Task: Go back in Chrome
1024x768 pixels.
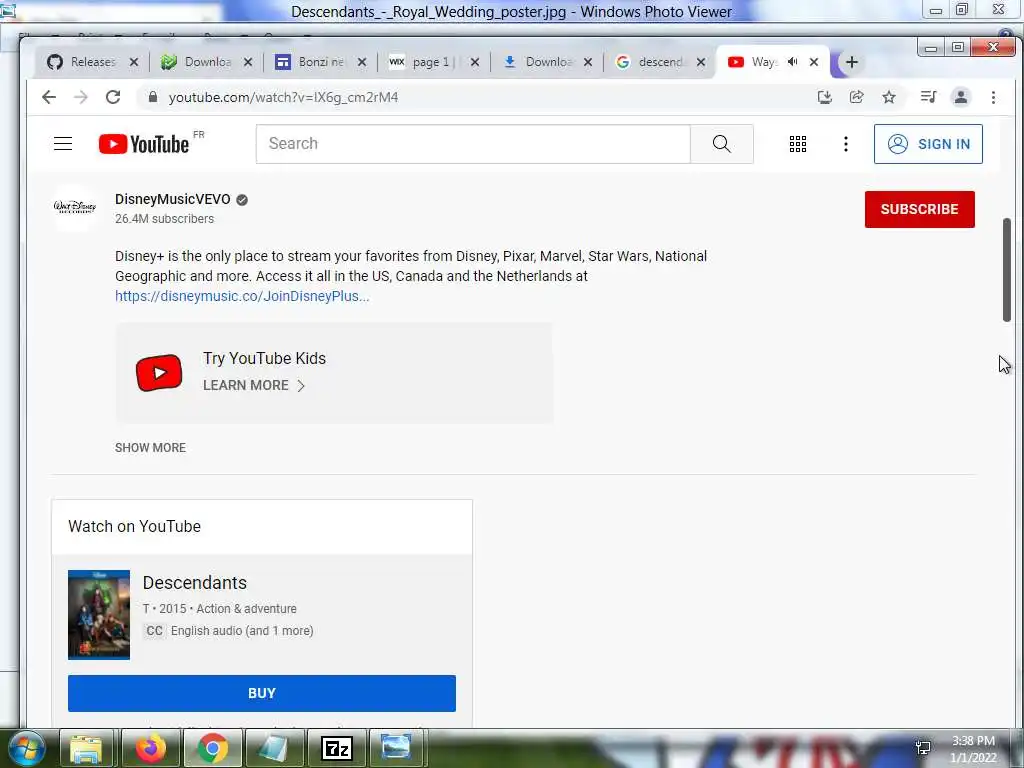Action: pos(49,97)
